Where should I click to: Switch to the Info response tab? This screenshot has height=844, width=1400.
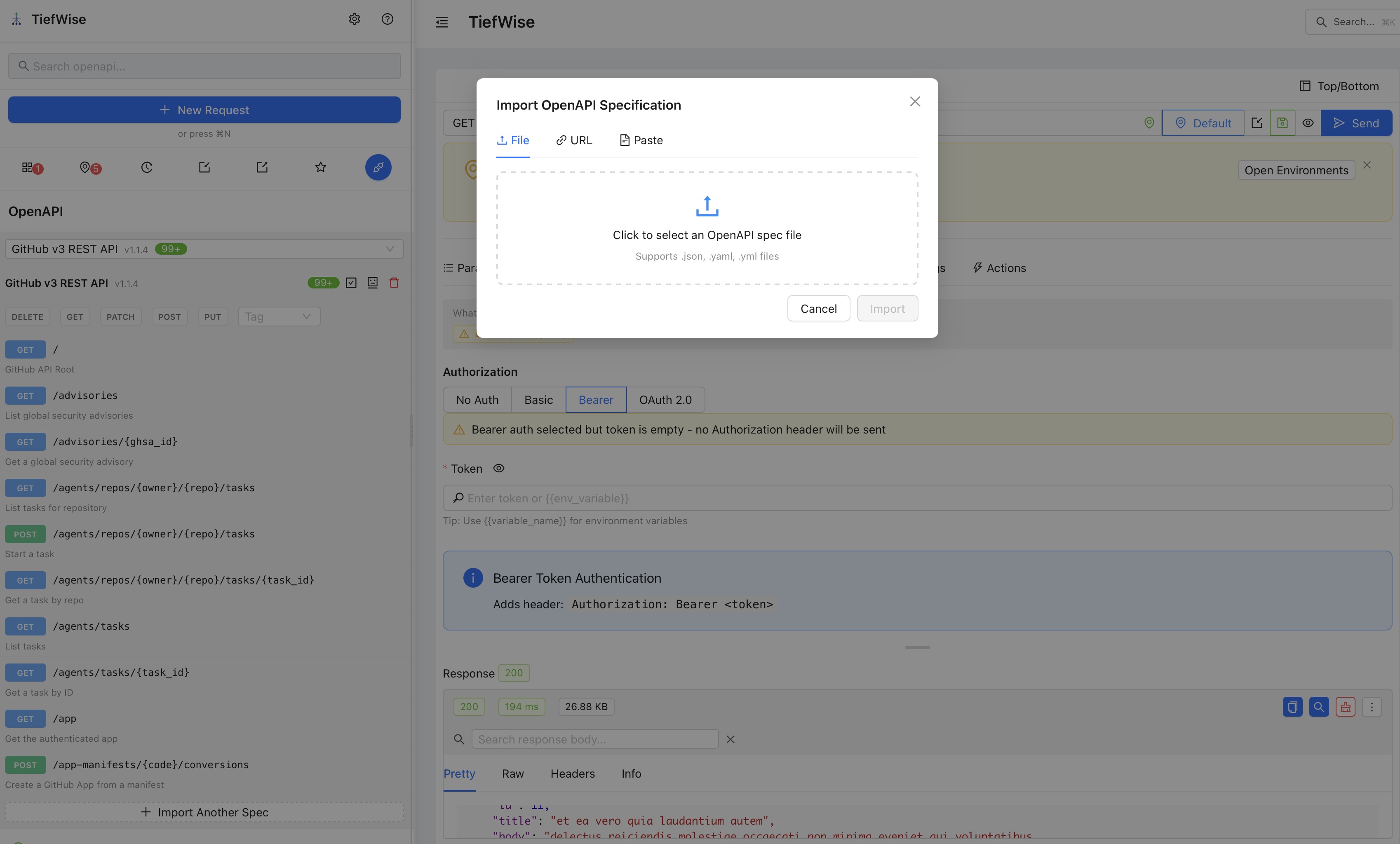click(x=631, y=774)
